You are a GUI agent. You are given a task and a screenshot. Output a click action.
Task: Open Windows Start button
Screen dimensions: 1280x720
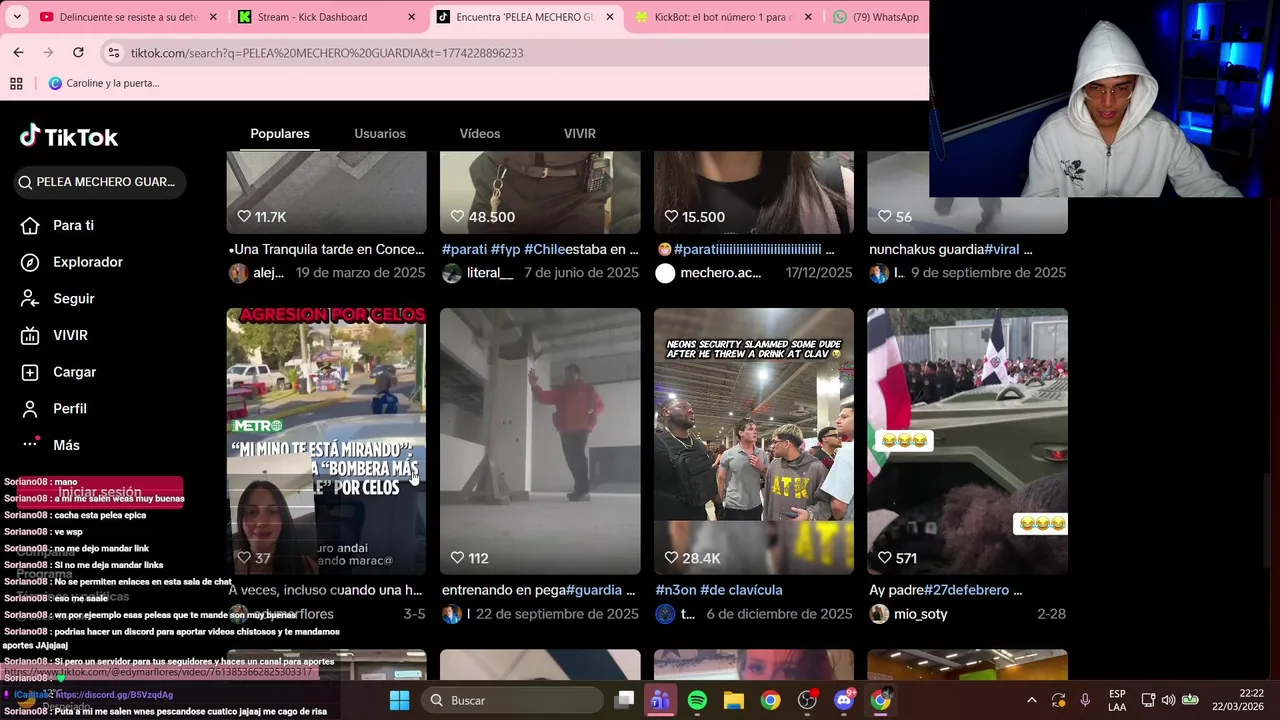point(399,700)
